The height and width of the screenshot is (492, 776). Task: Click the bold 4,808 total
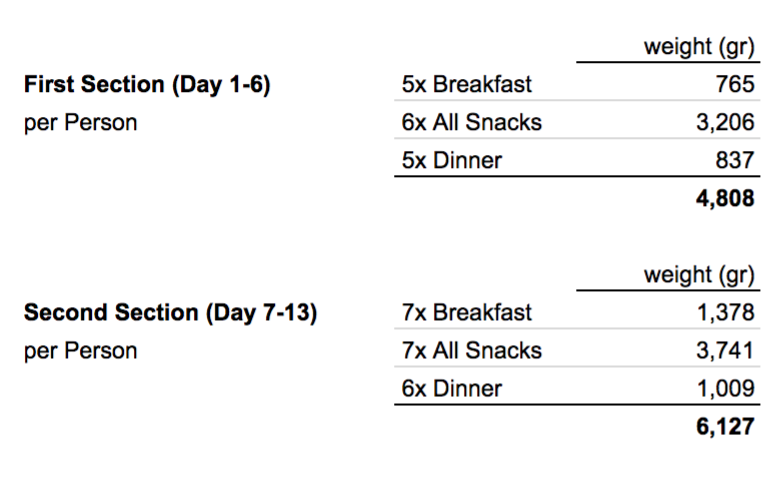[x=724, y=199]
